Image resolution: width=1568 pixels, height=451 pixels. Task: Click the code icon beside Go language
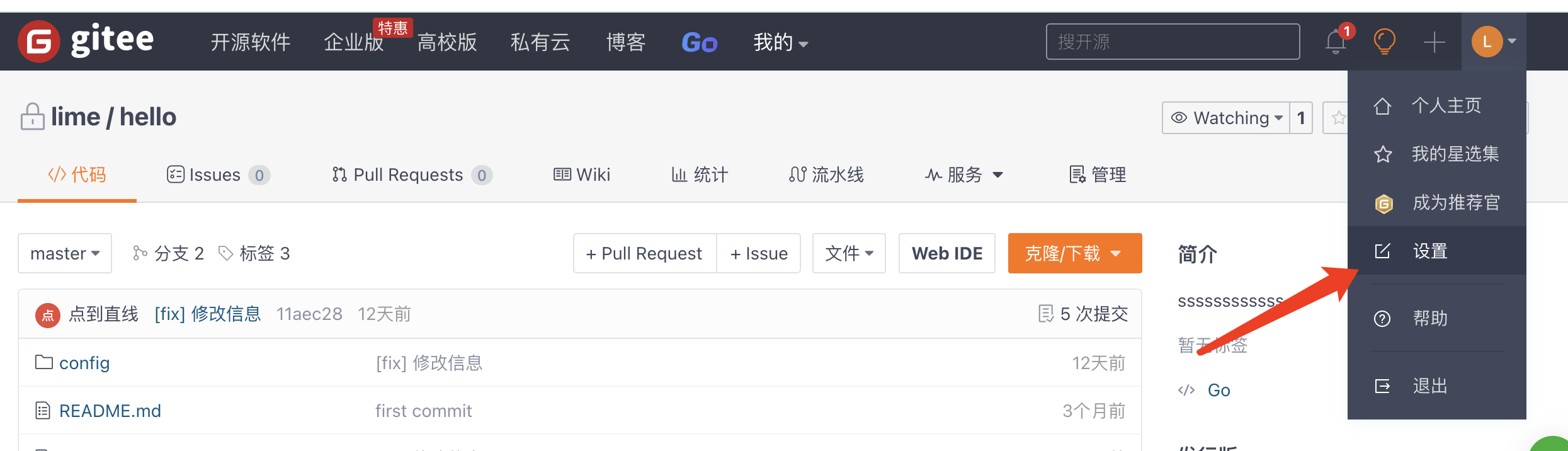pos(1186,390)
